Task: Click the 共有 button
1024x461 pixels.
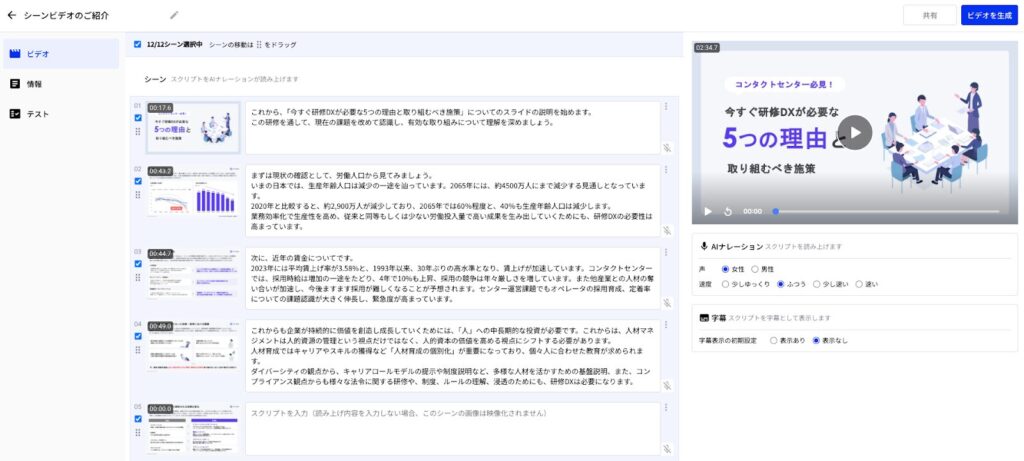Action: tap(929, 15)
